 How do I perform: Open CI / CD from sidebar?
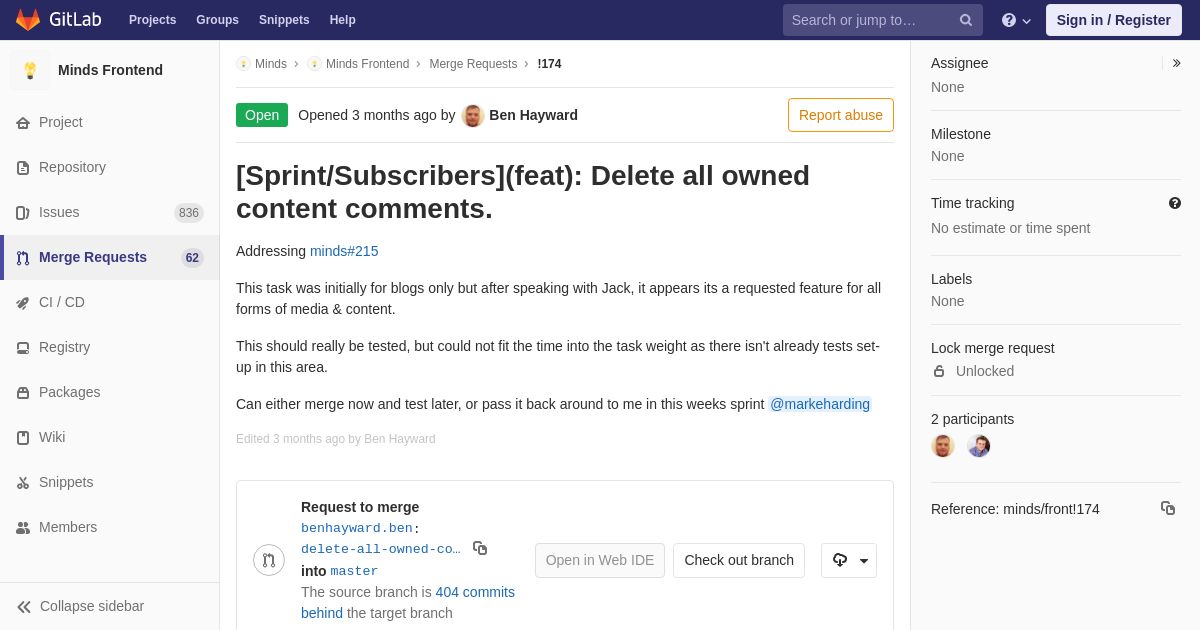[x=61, y=302]
